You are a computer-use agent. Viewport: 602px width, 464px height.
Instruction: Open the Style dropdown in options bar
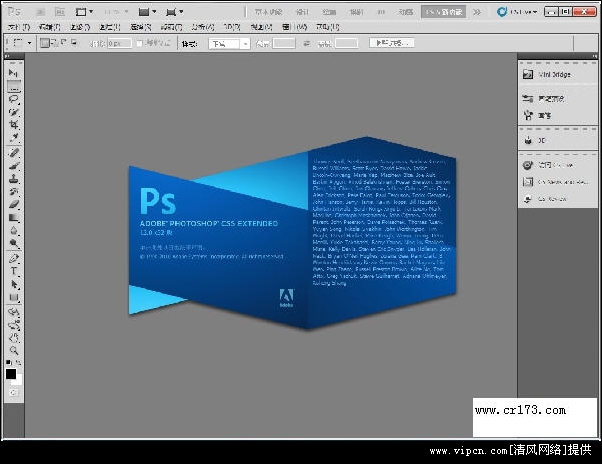point(229,44)
